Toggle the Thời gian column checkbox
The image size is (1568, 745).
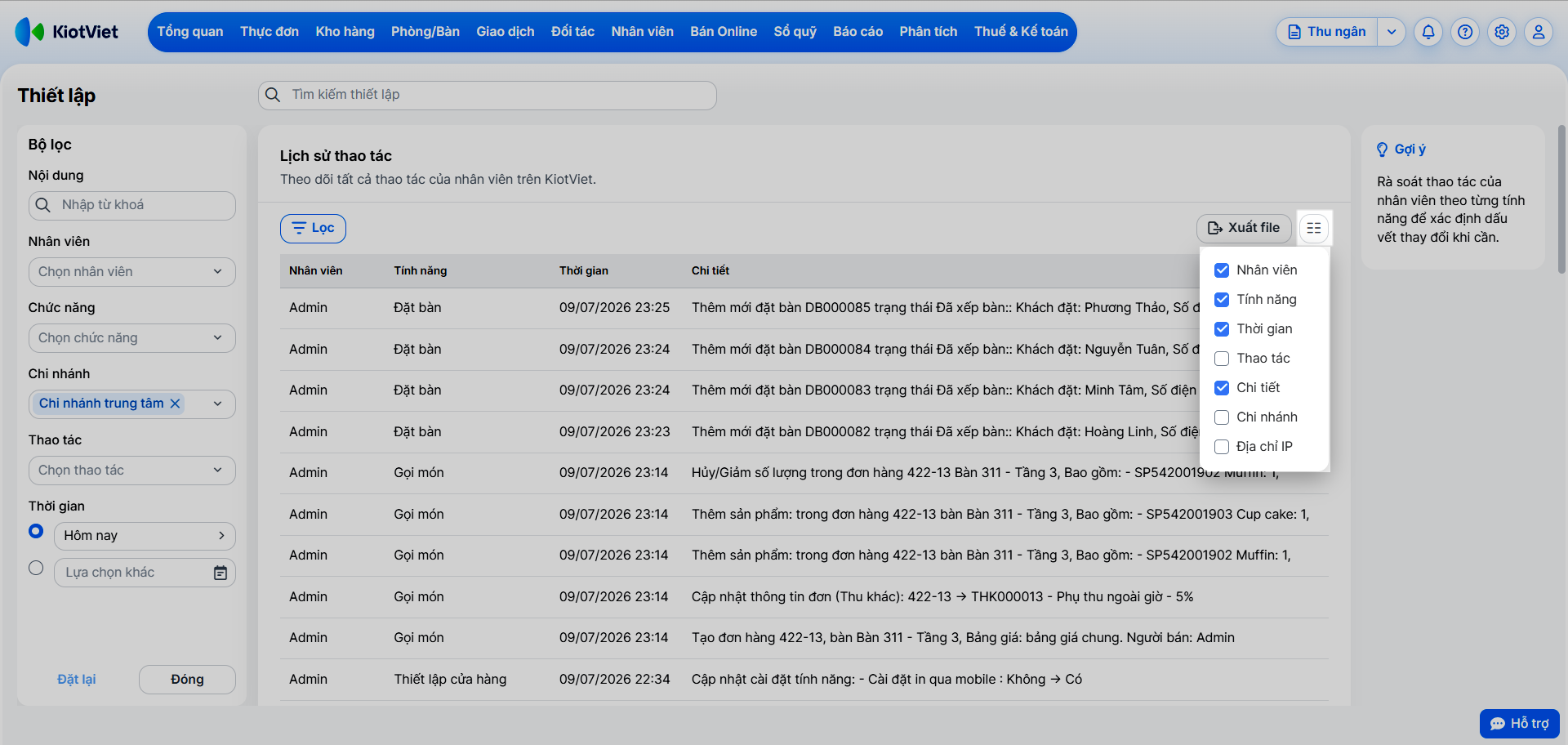(x=1222, y=329)
